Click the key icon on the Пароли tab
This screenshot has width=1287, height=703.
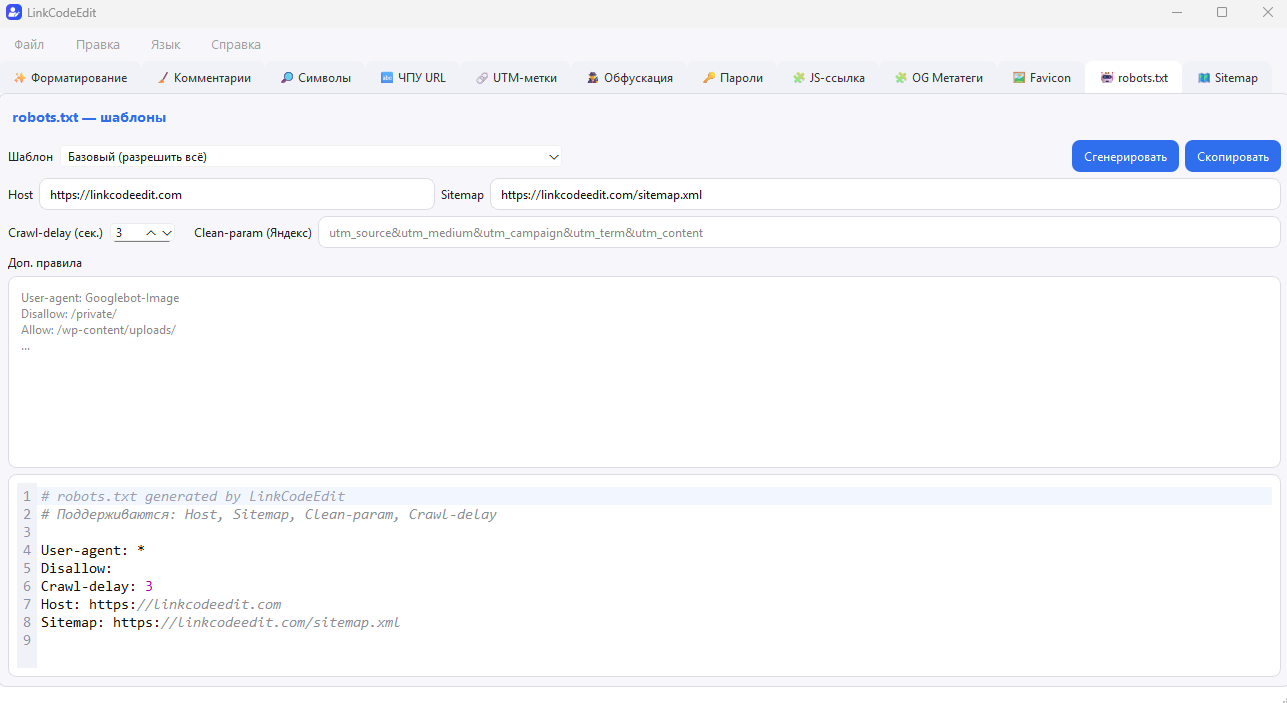pyautogui.click(x=709, y=78)
